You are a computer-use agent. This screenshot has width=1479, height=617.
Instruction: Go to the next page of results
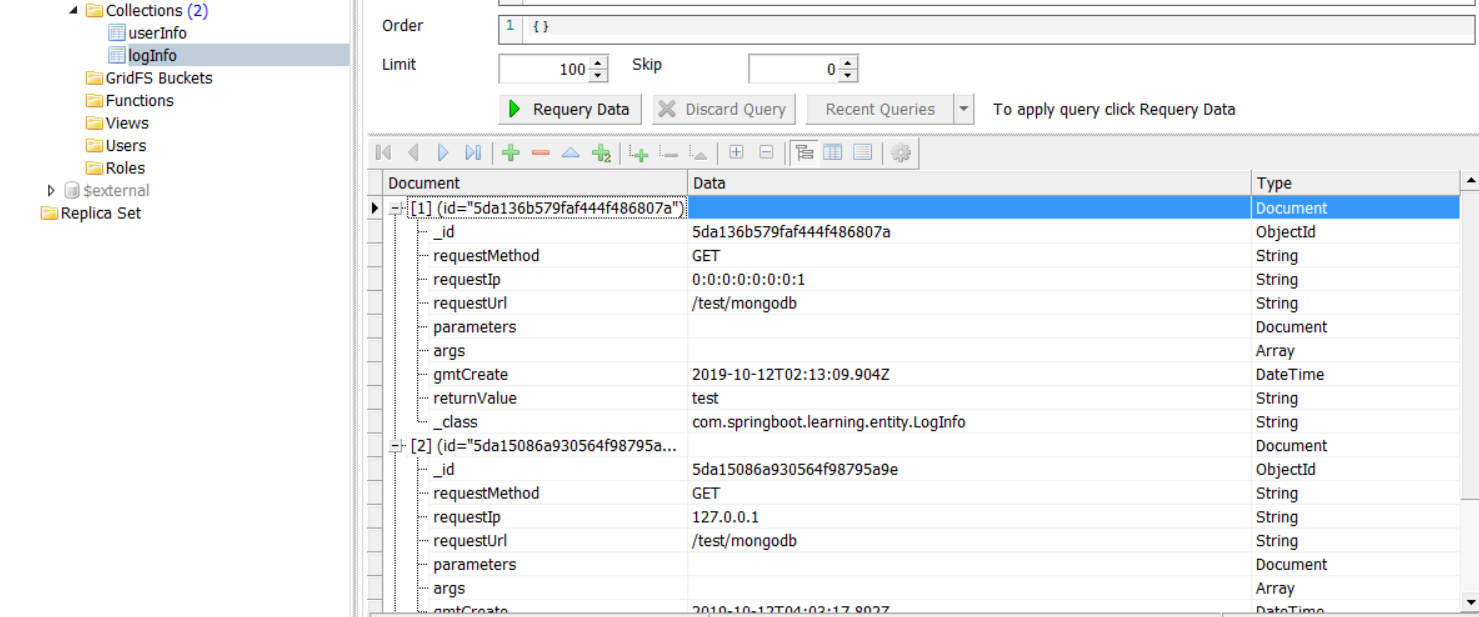[x=443, y=153]
